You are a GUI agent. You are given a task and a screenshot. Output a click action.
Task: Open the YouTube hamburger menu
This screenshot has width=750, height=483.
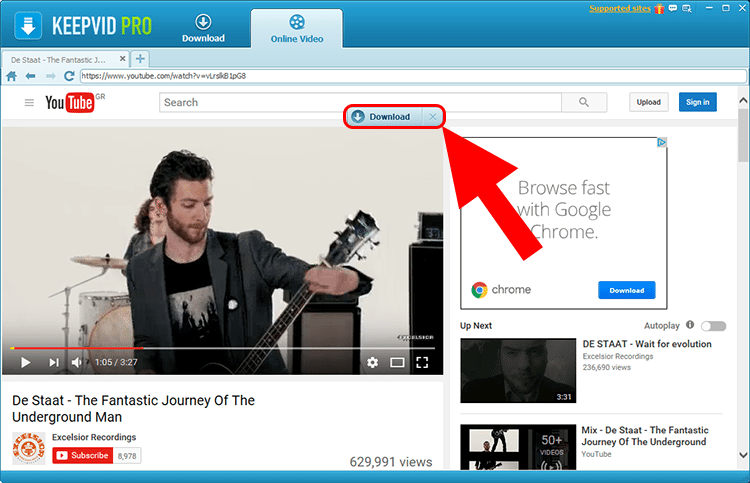[x=29, y=102]
